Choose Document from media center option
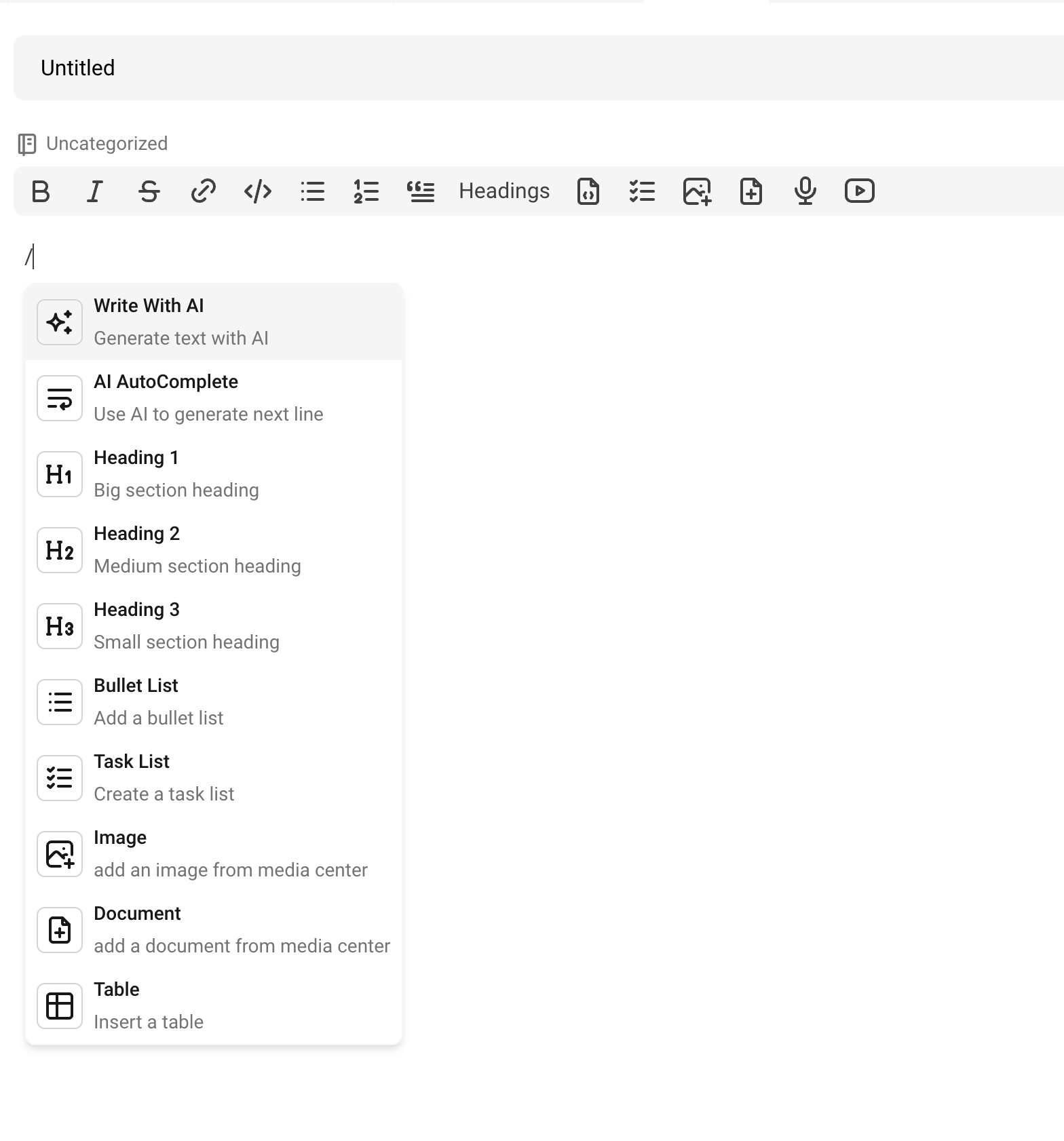Screen dimensions: 1064x1141 tap(214, 930)
